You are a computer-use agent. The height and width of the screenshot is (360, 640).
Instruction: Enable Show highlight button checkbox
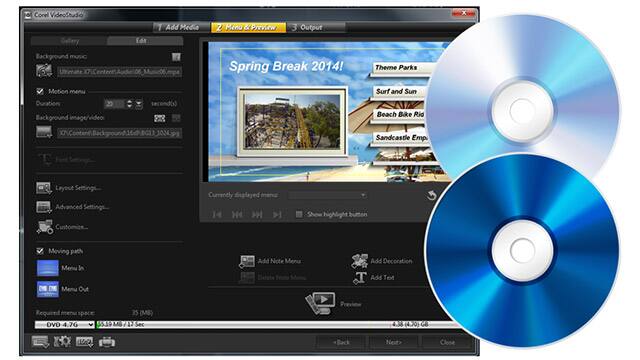point(299,214)
